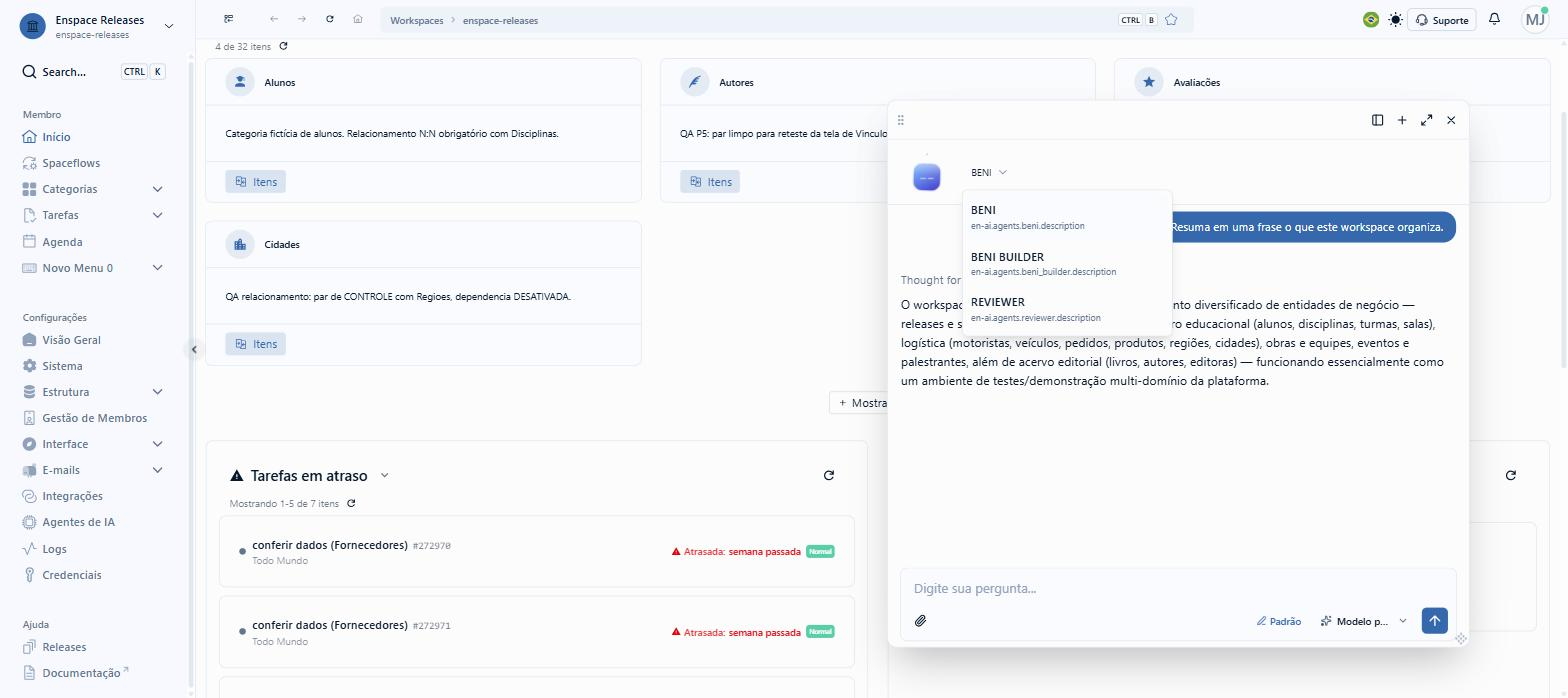The height and width of the screenshot is (698, 1568).
Task: Start a new chat with the plus icon
Action: click(x=1402, y=120)
